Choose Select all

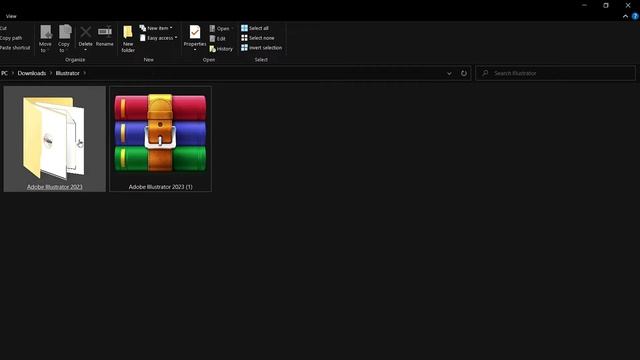[255, 28]
